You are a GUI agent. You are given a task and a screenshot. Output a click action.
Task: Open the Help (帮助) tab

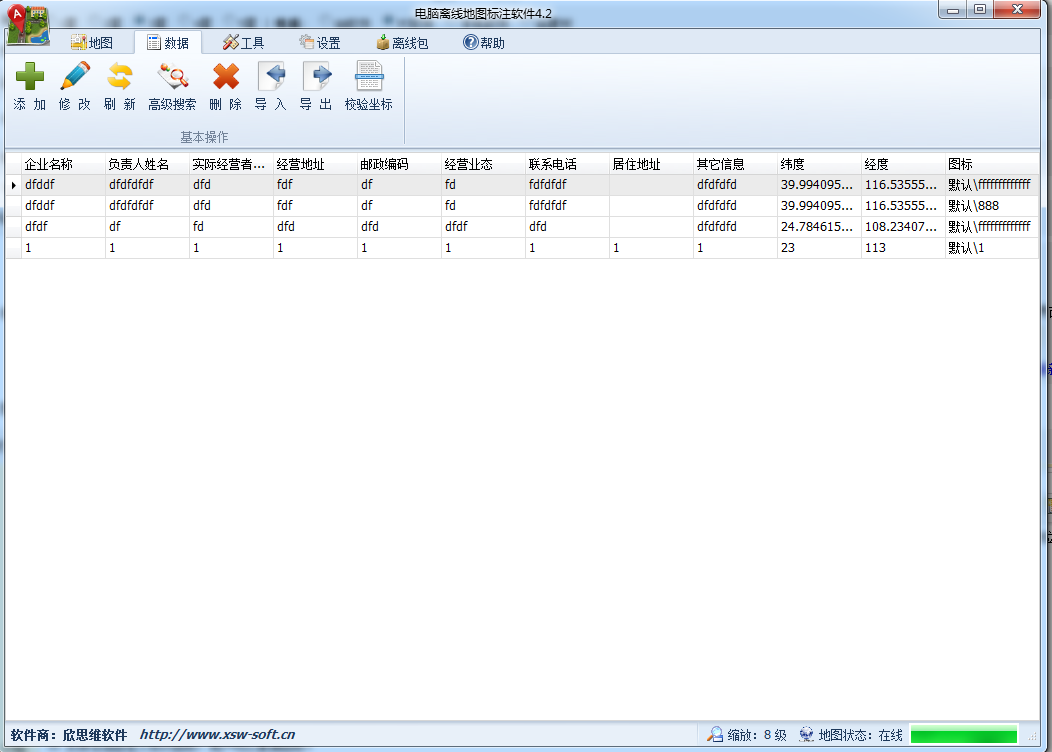pos(484,43)
